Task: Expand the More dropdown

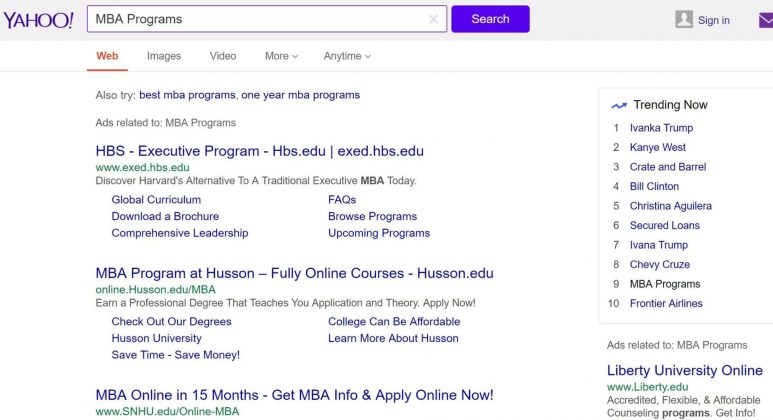Action: point(281,56)
